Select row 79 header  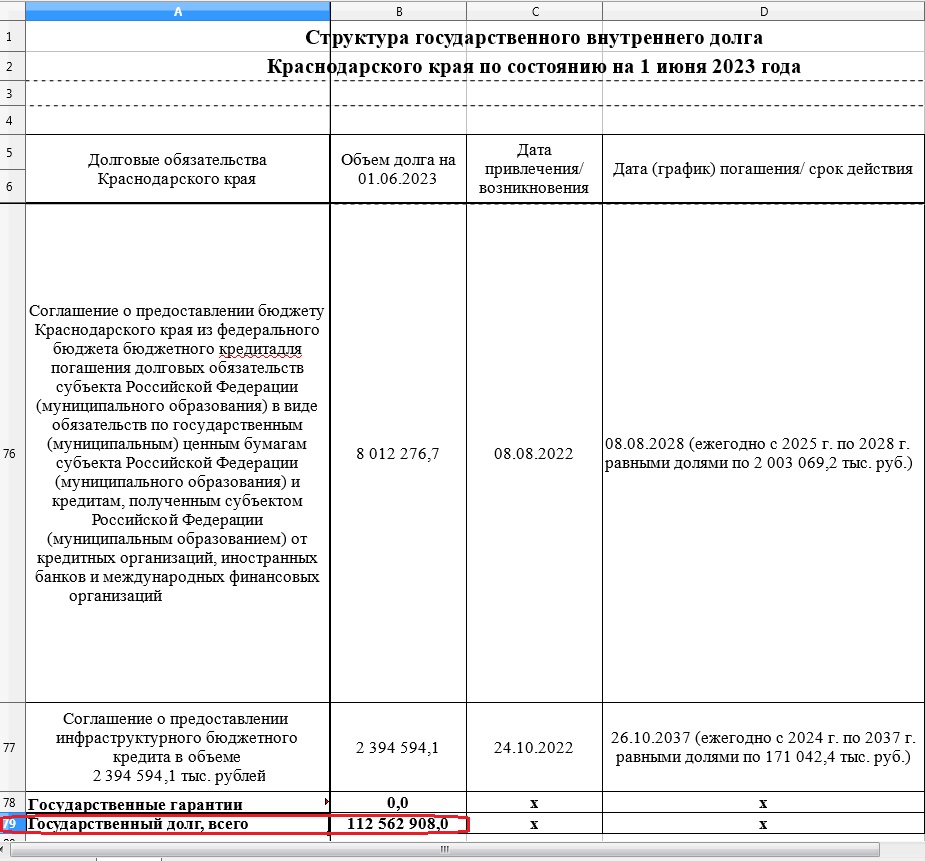tap(12, 823)
